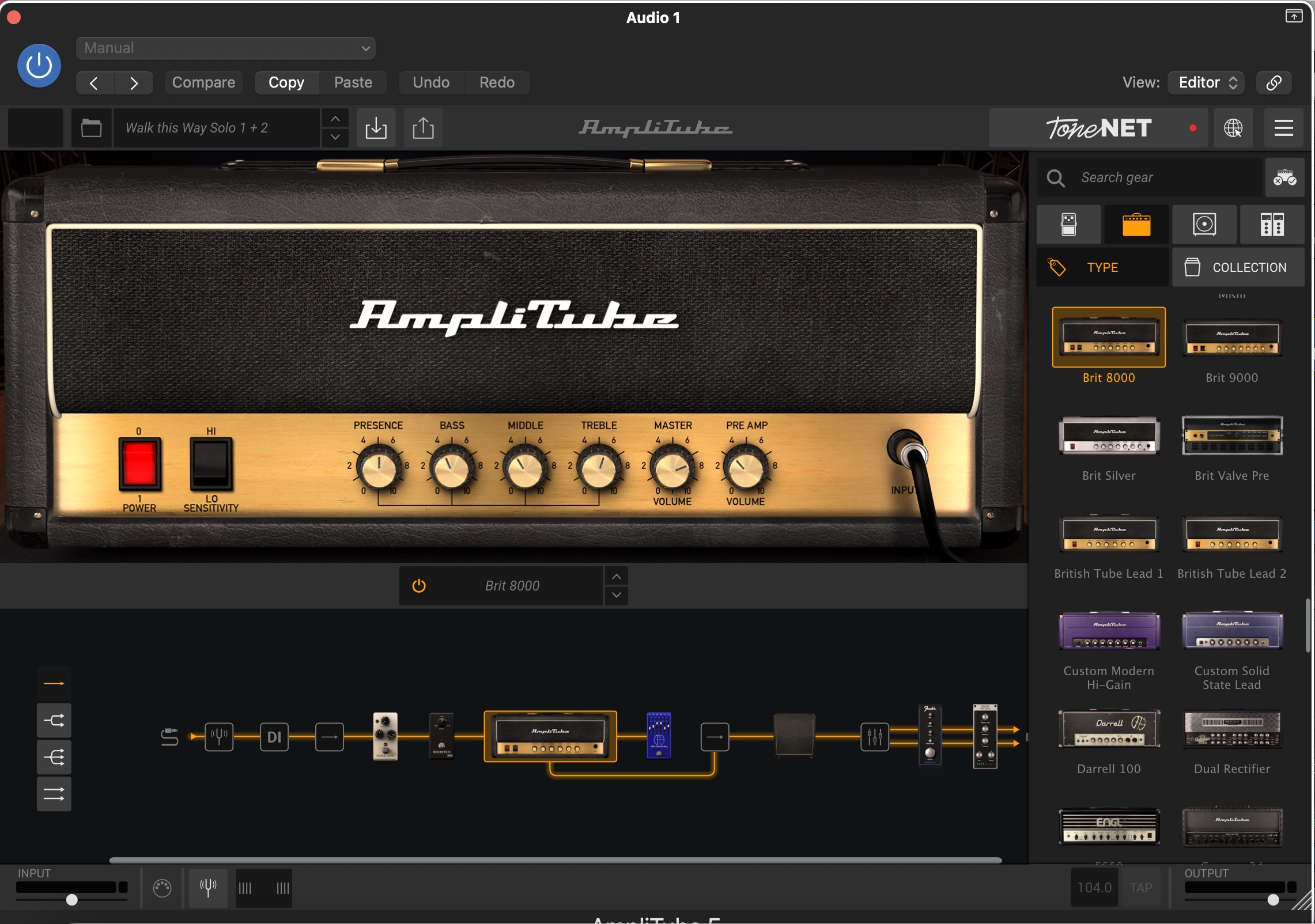
Task: Click the Paste button
Action: 353,83
